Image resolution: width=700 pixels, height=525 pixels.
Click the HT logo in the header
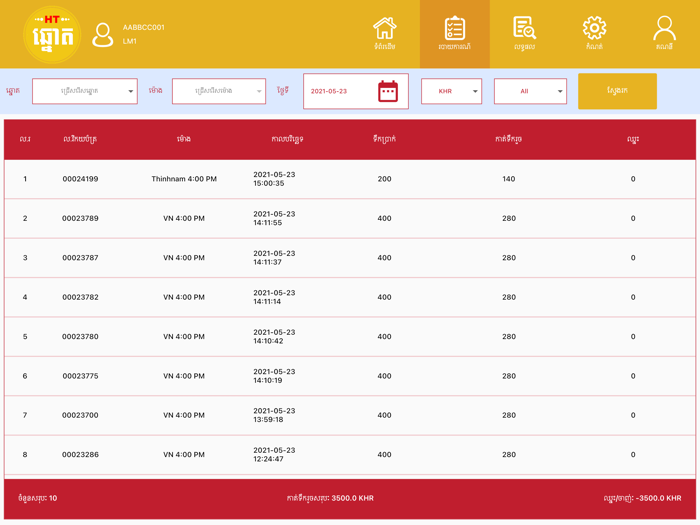[52, 34]
